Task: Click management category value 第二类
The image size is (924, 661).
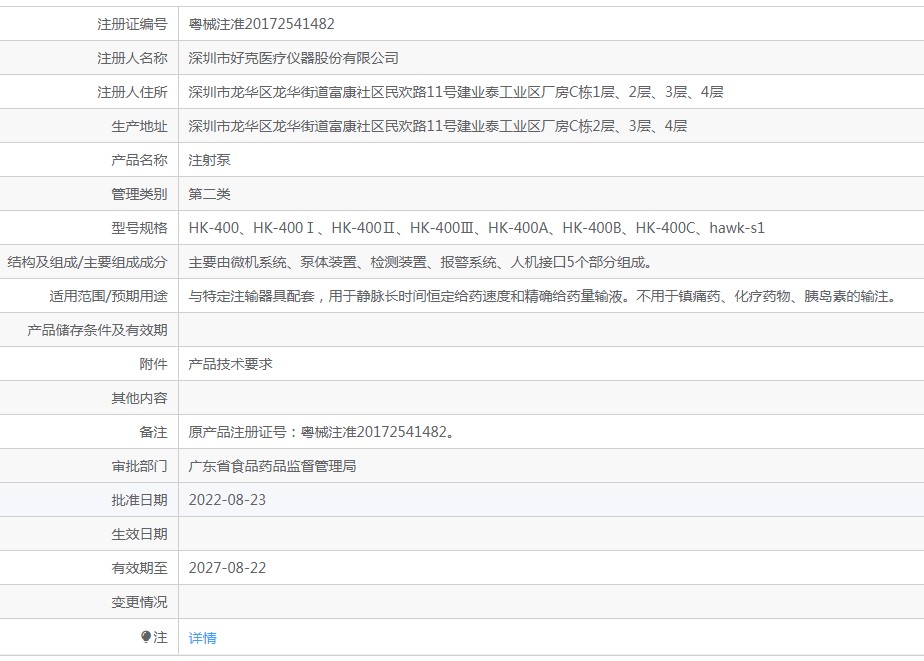Action: [x=209, y=194]
